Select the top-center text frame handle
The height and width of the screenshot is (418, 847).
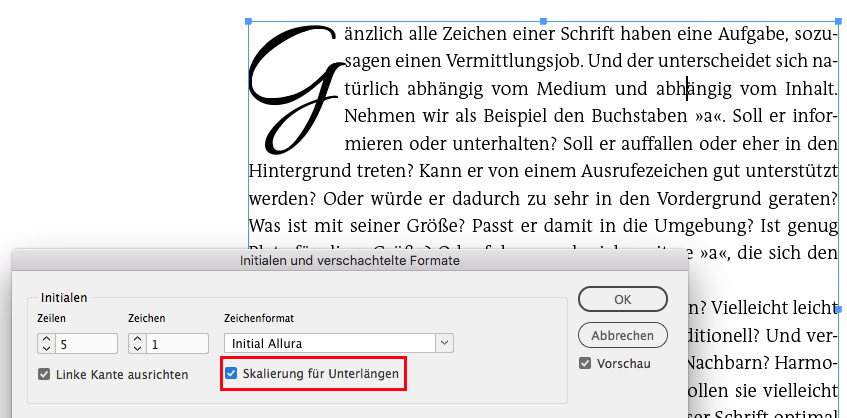tap(543, 20)
